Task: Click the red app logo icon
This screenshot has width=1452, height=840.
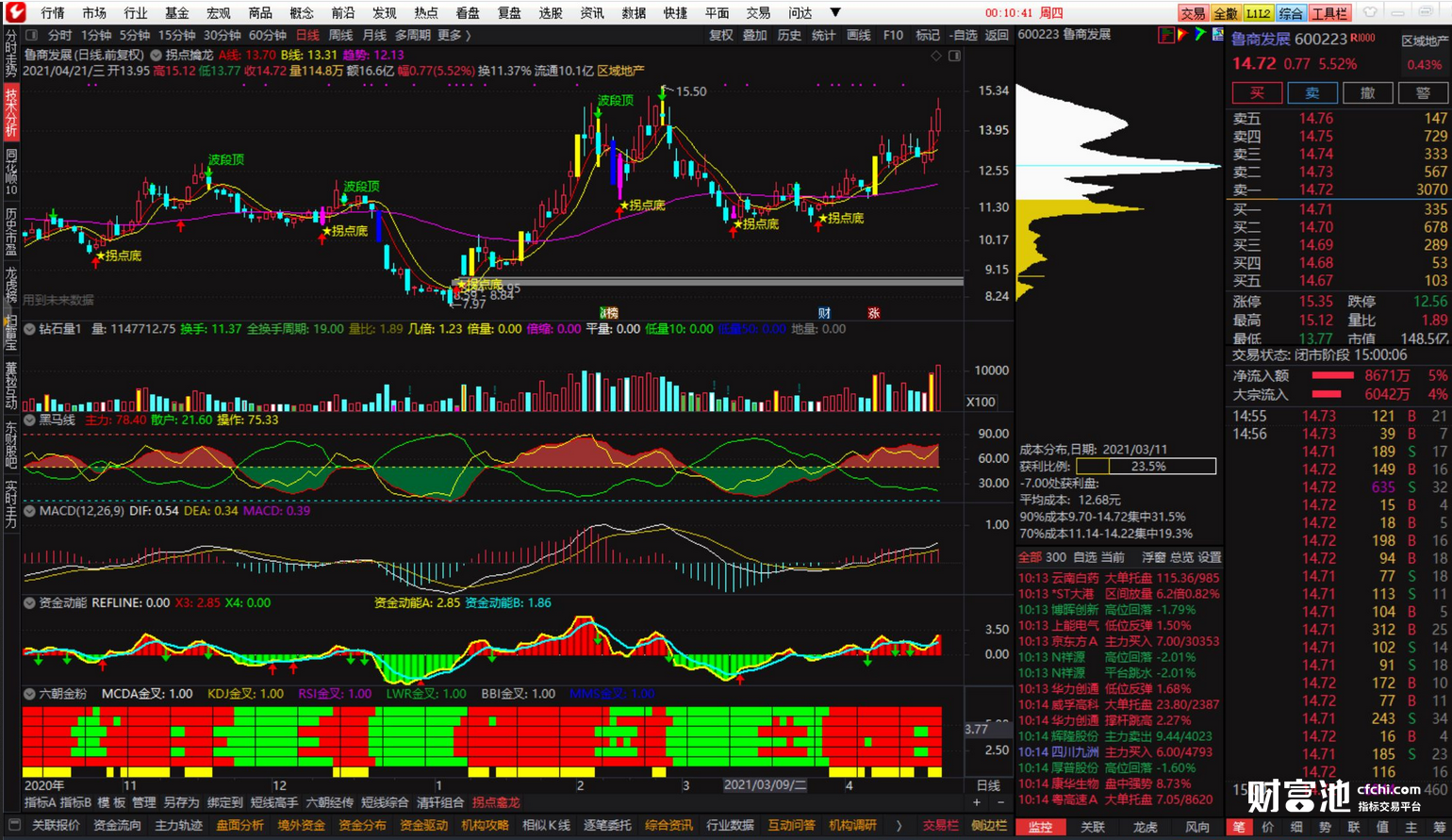Action: click(15, 12)
